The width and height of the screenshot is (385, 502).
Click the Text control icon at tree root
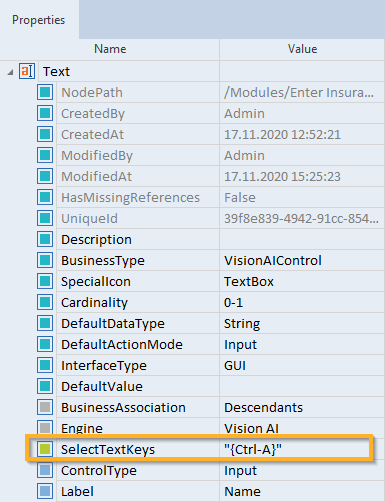pyautogui.click(x=27, y=71)
